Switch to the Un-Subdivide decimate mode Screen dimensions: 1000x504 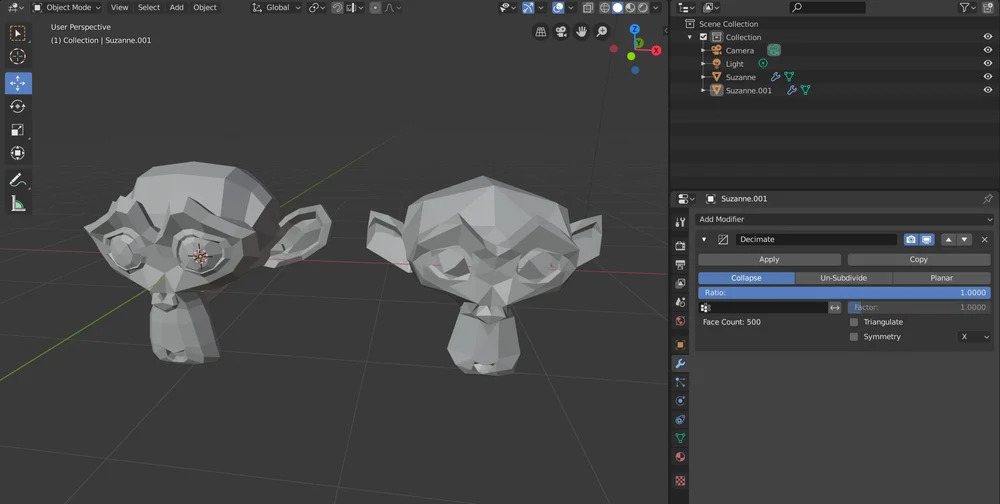point(843,278)
